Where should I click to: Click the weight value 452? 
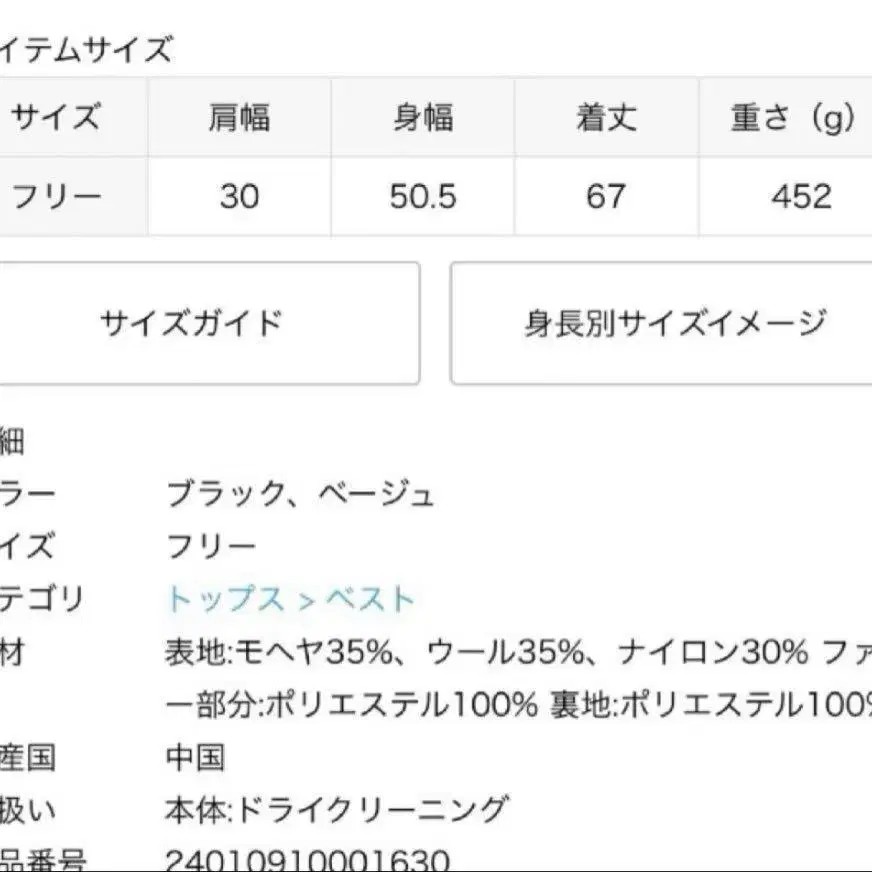tap(801, 196)
